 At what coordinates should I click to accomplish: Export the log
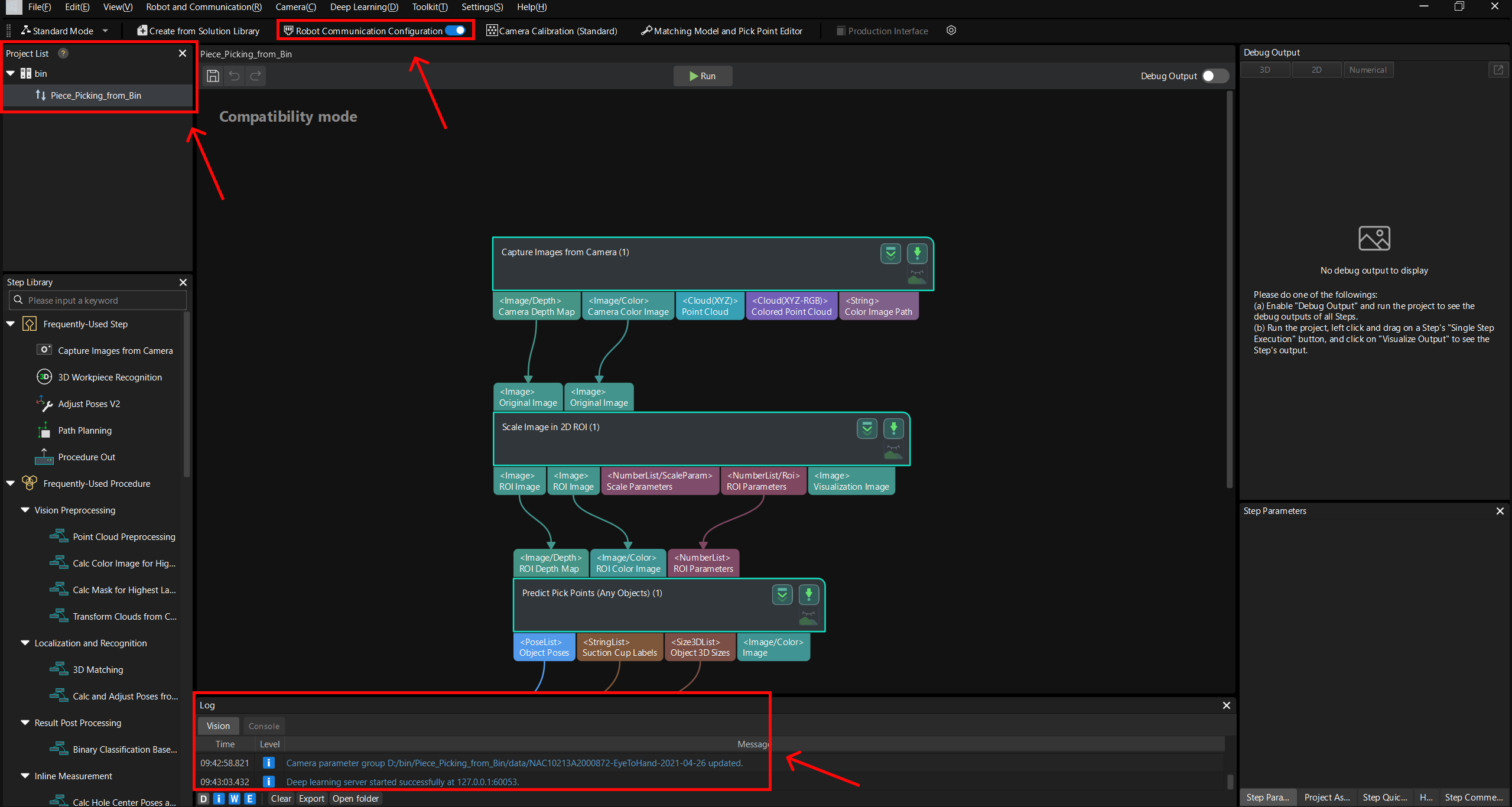(311, 799)
